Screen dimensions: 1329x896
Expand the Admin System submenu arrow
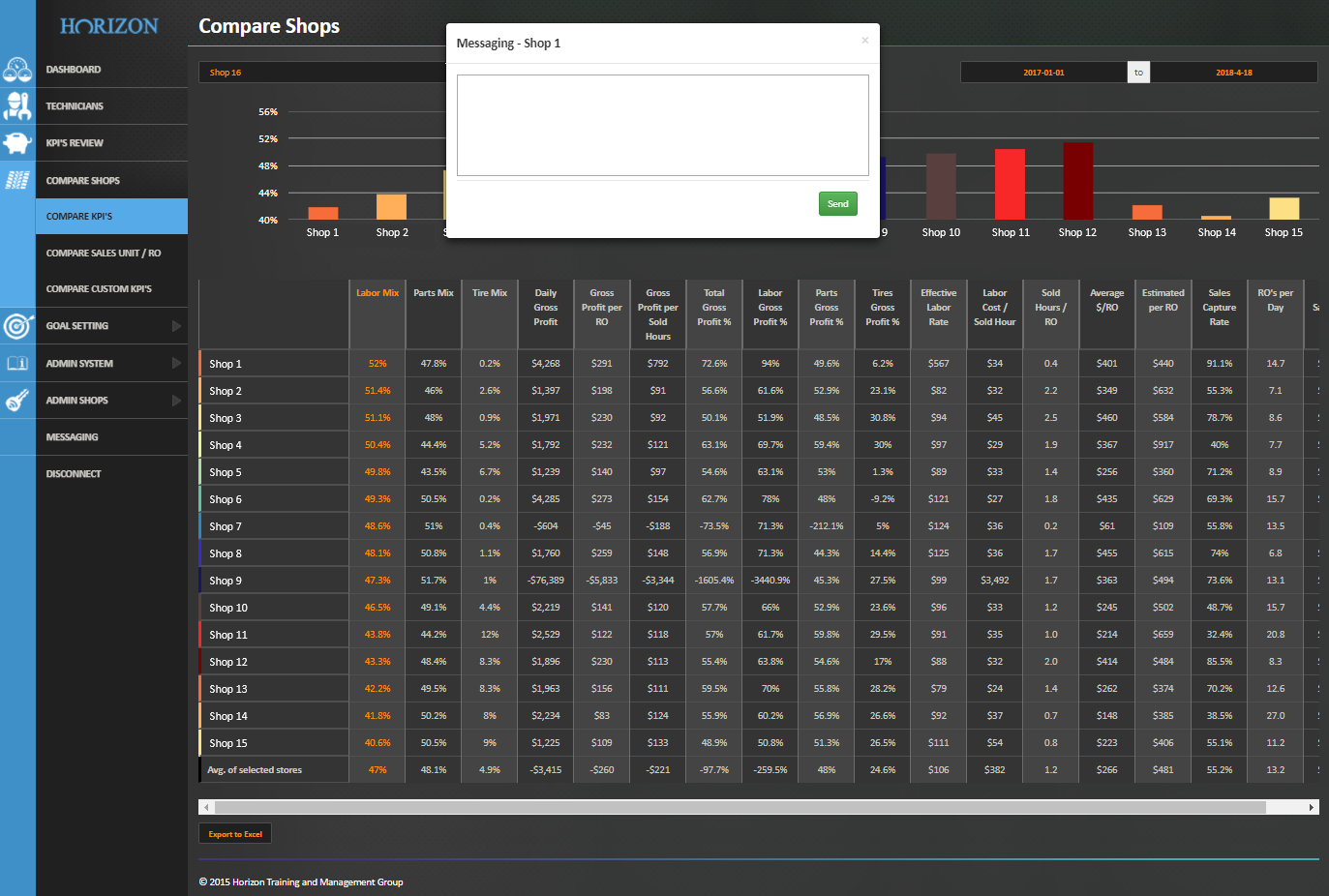coord(176,363)
